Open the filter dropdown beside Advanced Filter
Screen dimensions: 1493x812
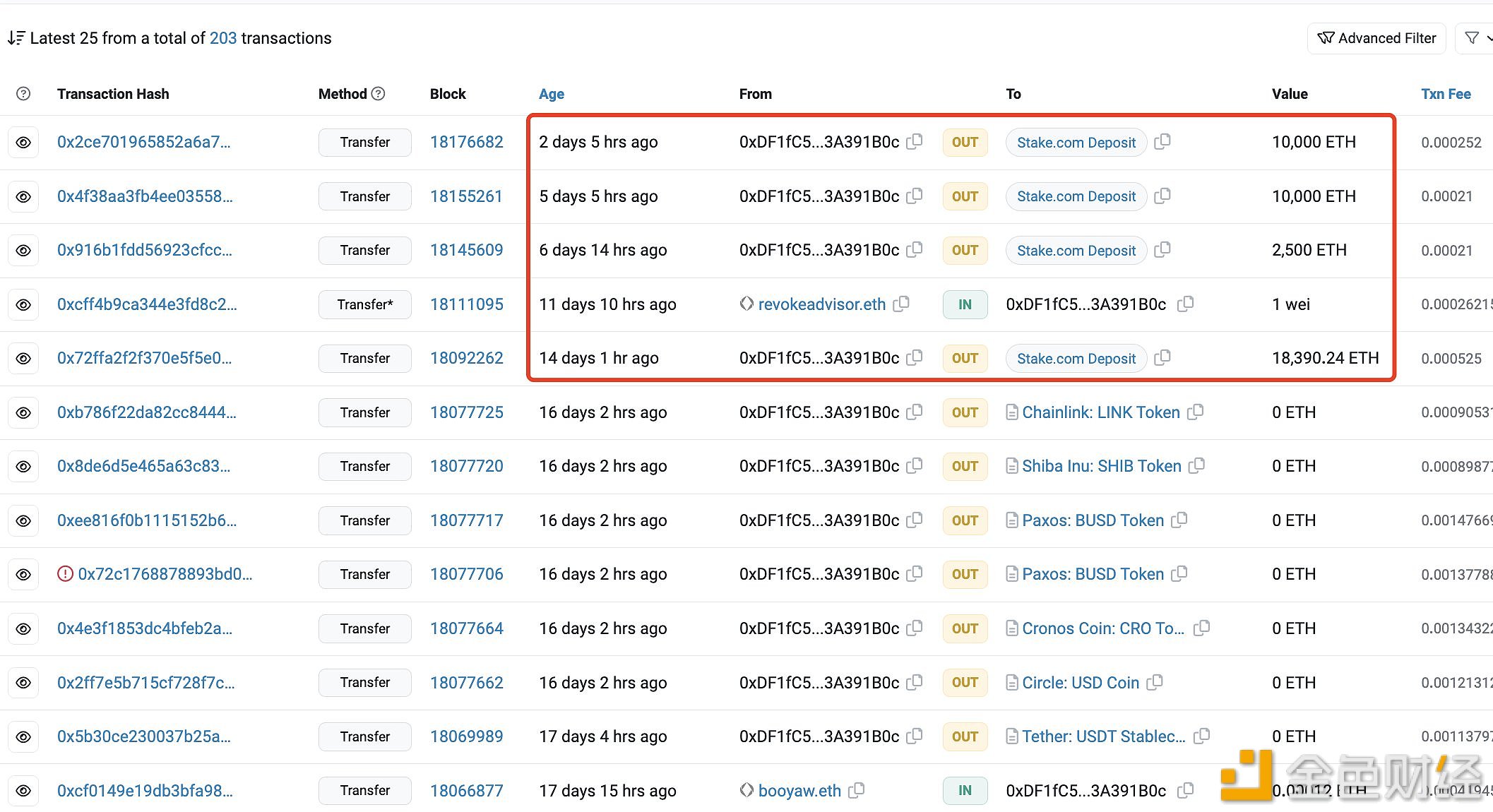1476,38
